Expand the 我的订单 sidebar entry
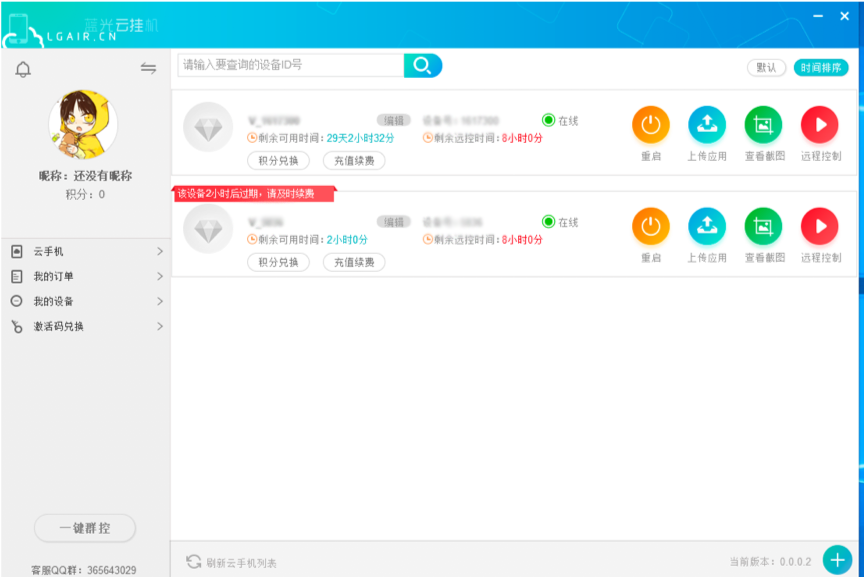This screenshot has width=864, height=577. coord(85,277)
